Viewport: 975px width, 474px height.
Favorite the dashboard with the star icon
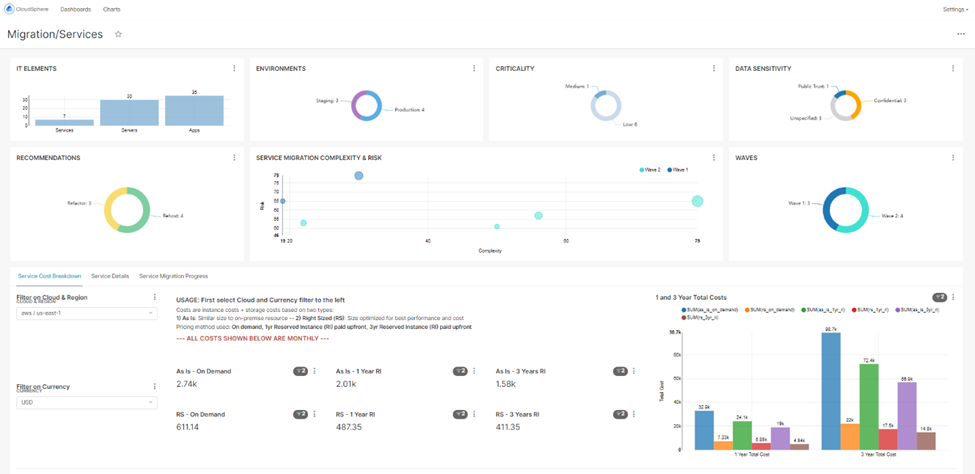[118, 34]
